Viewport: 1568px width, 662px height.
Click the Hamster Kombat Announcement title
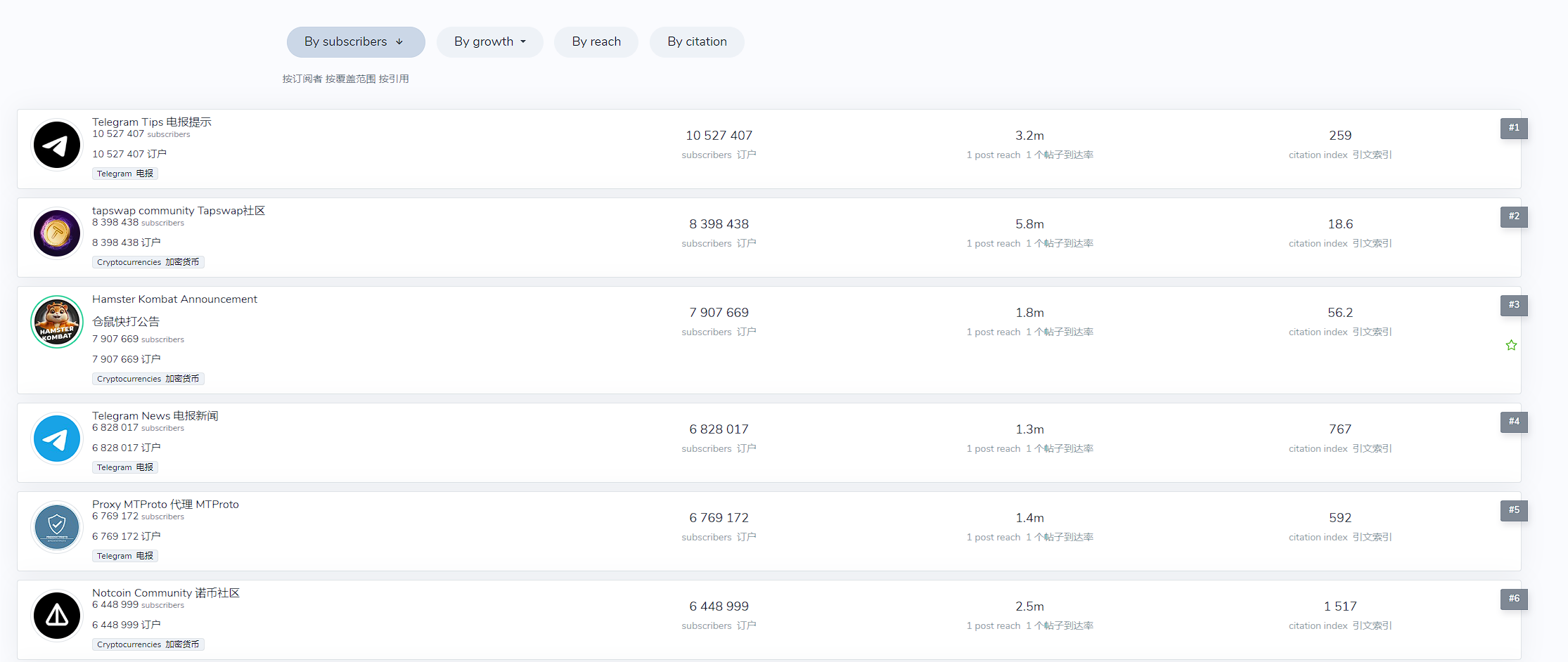point(174,299)
